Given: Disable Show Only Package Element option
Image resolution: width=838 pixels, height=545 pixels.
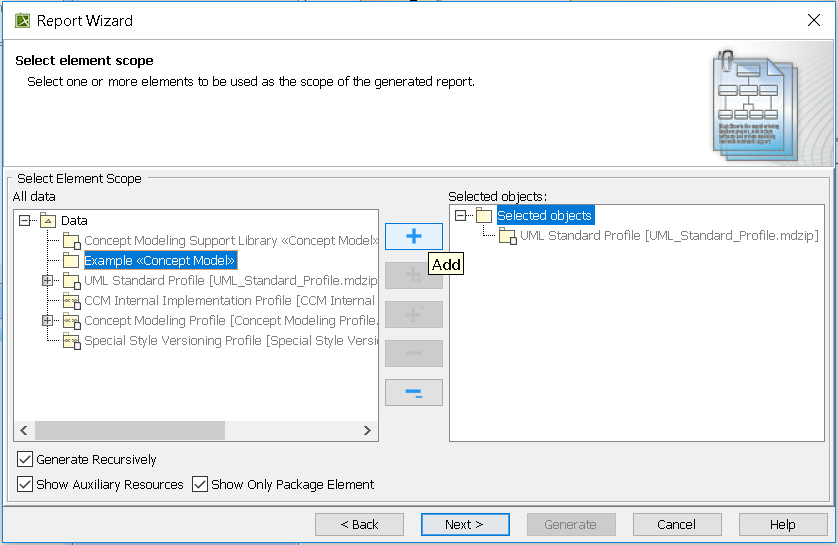Looking at the screenshot, I should [x=200, y=484].
